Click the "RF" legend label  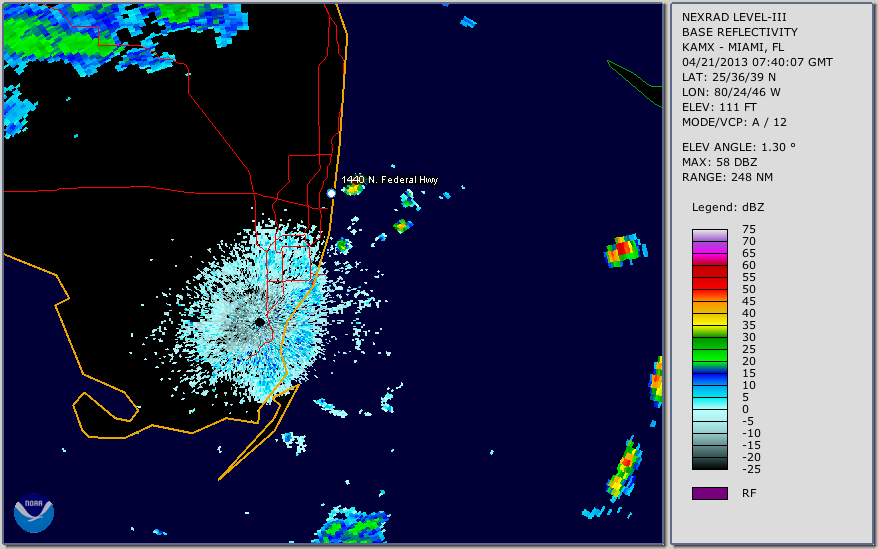[x=749, y=493]
